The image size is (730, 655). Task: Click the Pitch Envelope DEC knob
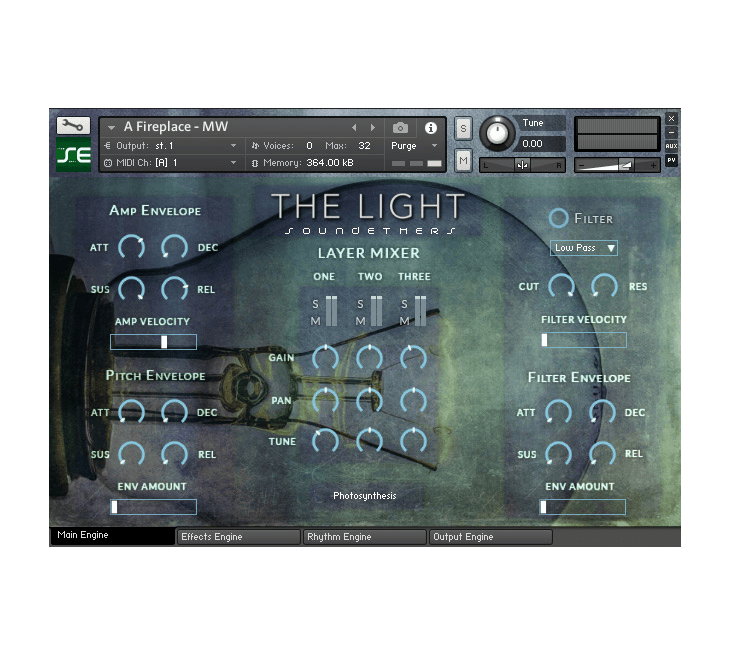tap(175, 412)
